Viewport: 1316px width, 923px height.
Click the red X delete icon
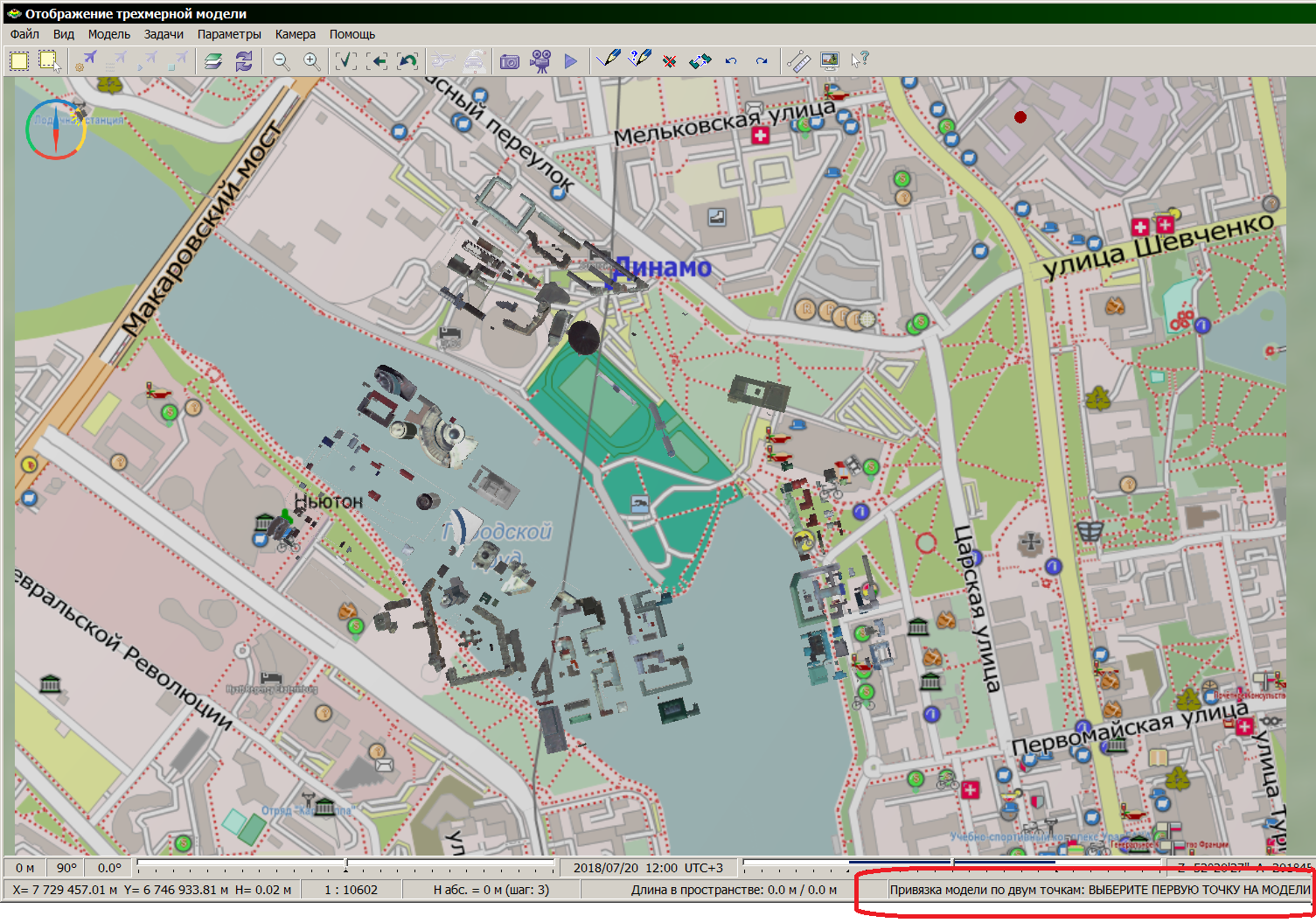click(x=670, y=61)
